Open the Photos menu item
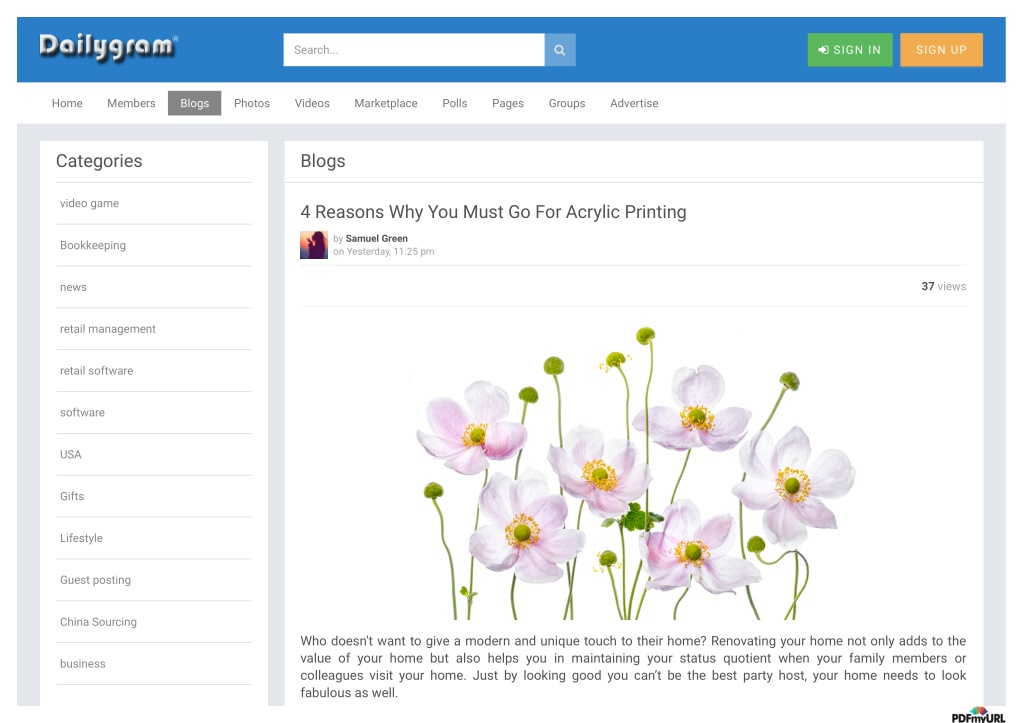This screenshot has height=723, width=1024. [252, 103]
